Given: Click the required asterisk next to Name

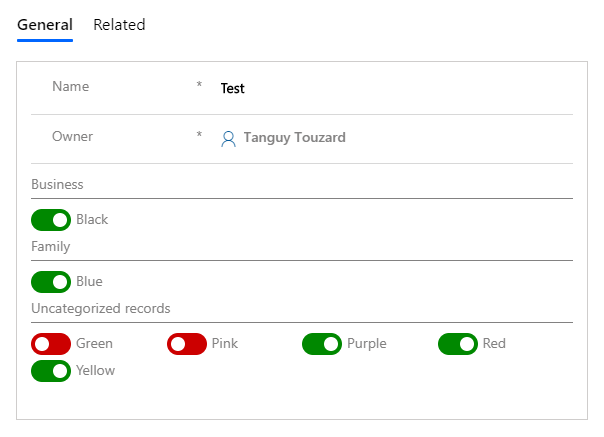Looking at the screenshot, I should click(x=199, y=87).
